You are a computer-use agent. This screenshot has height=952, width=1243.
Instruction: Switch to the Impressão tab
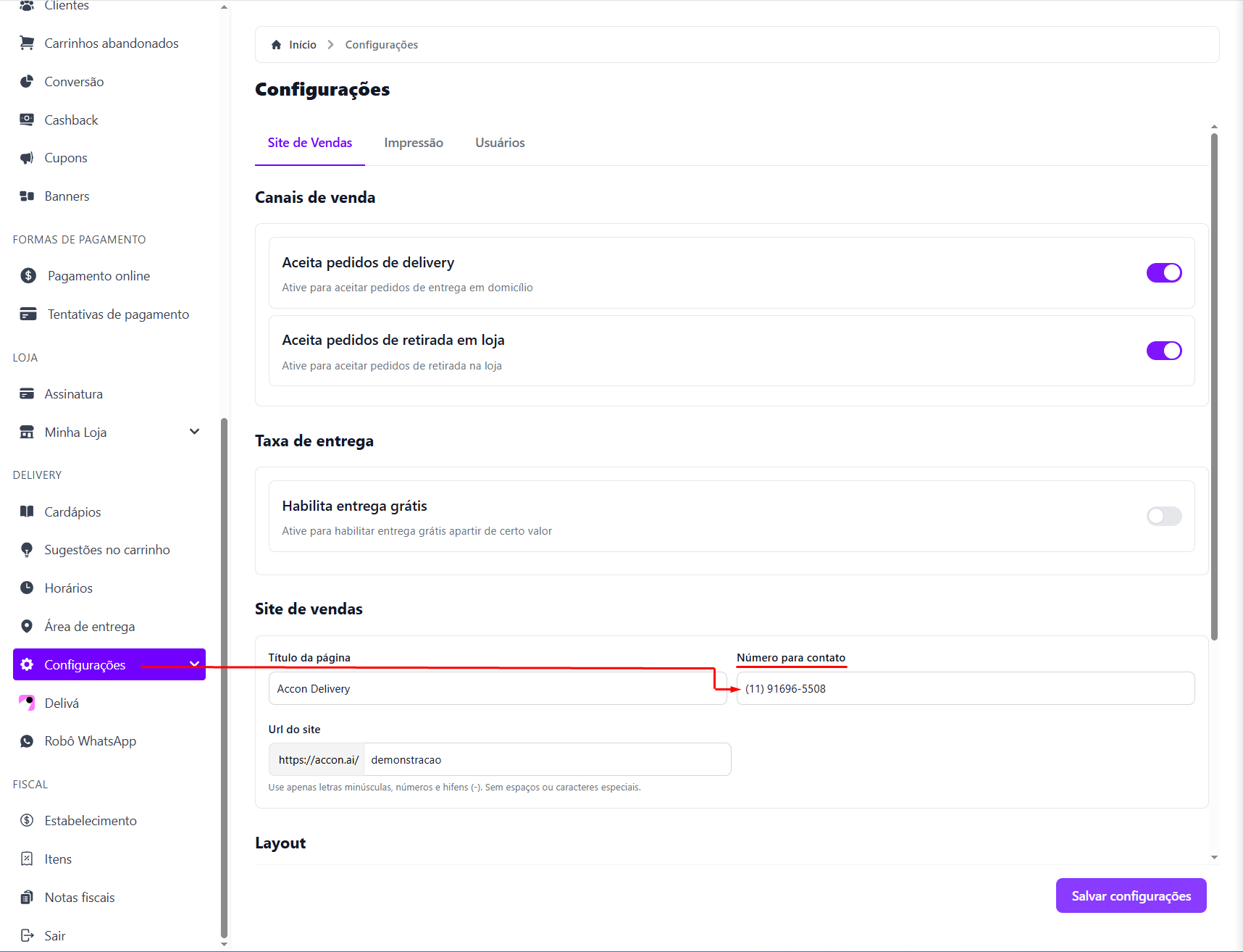(x=414, y=143)
